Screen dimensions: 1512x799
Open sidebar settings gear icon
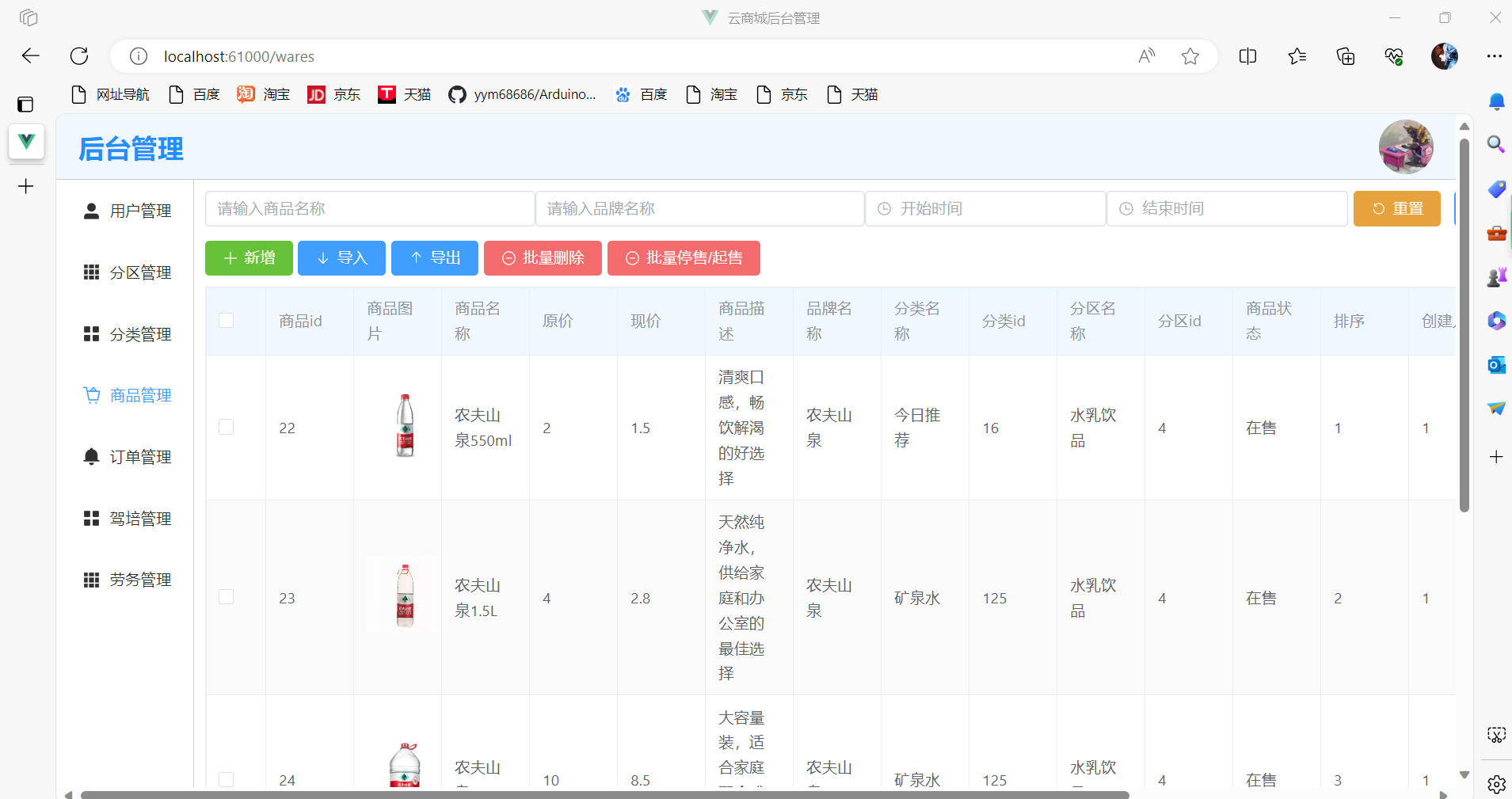point(1496,784)
